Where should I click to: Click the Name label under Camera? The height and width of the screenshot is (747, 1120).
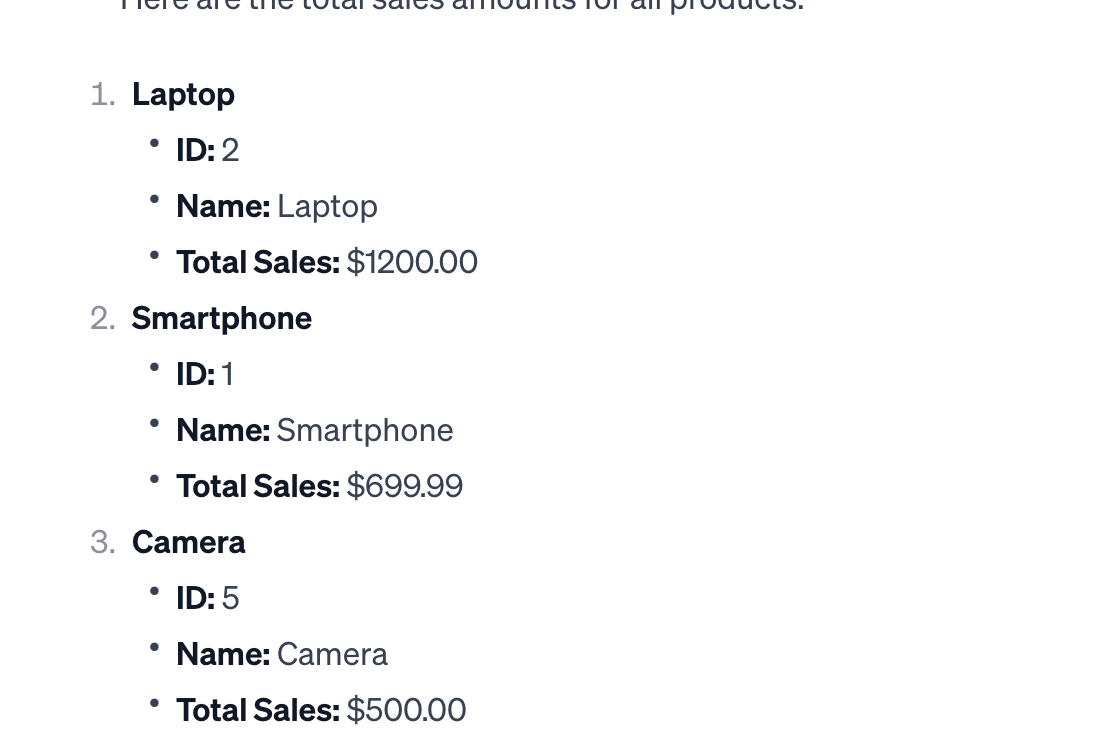pyautogui.click(x=222, y=654)
